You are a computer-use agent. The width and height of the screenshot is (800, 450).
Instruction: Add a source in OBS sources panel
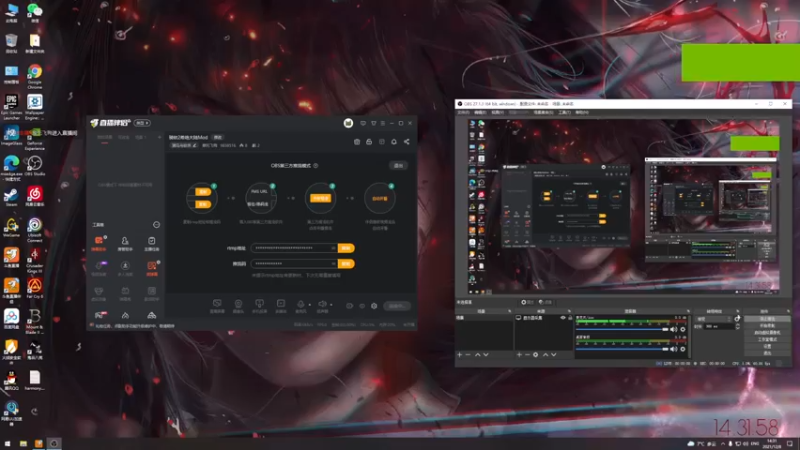pos(519,355)
